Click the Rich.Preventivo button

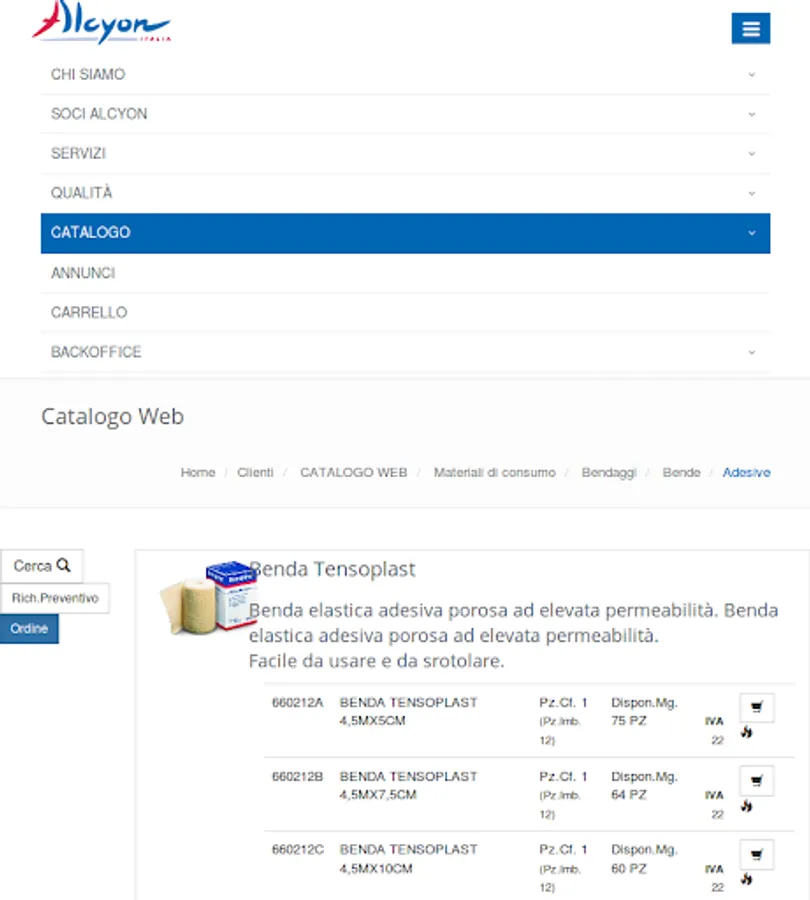click(x=55, y=598)
